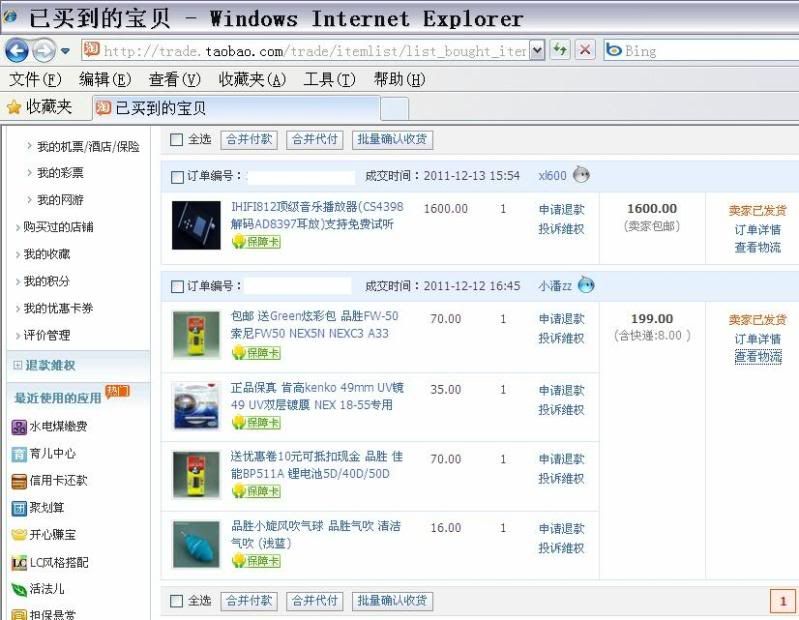This screenshot has height=620, width=799.
Task: Click Wangwang chat icon next to xl600
Action: click(x=581, y=175)
